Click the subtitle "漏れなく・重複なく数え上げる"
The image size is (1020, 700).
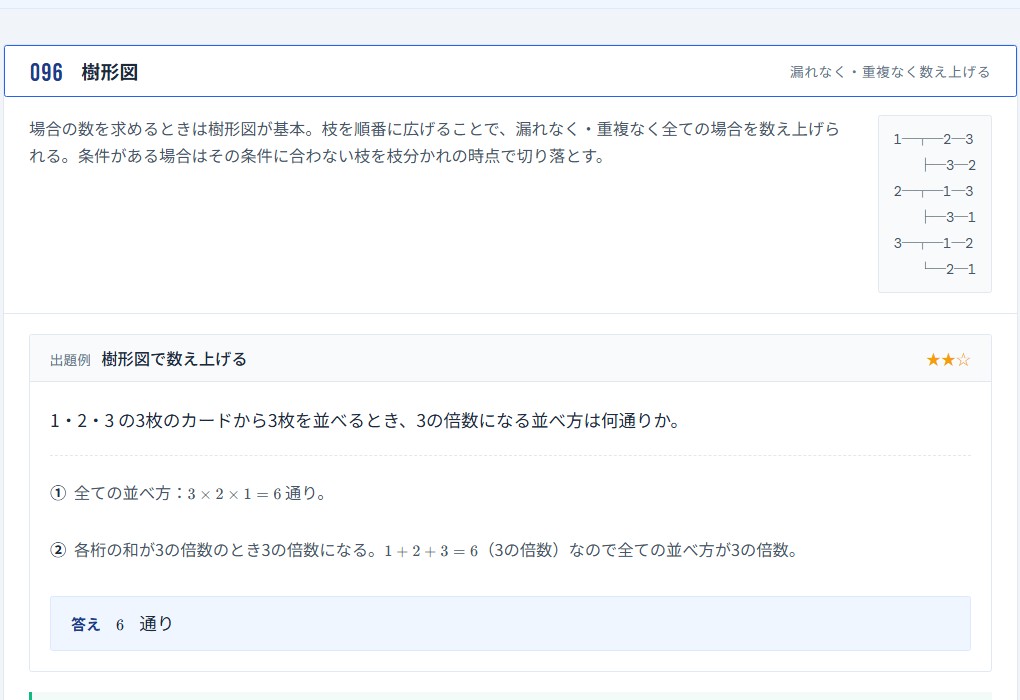[890, 72]
